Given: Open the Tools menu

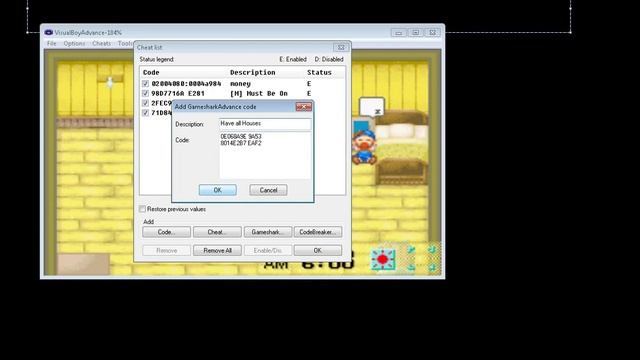Looking at the screenshot, I should 125,43.
